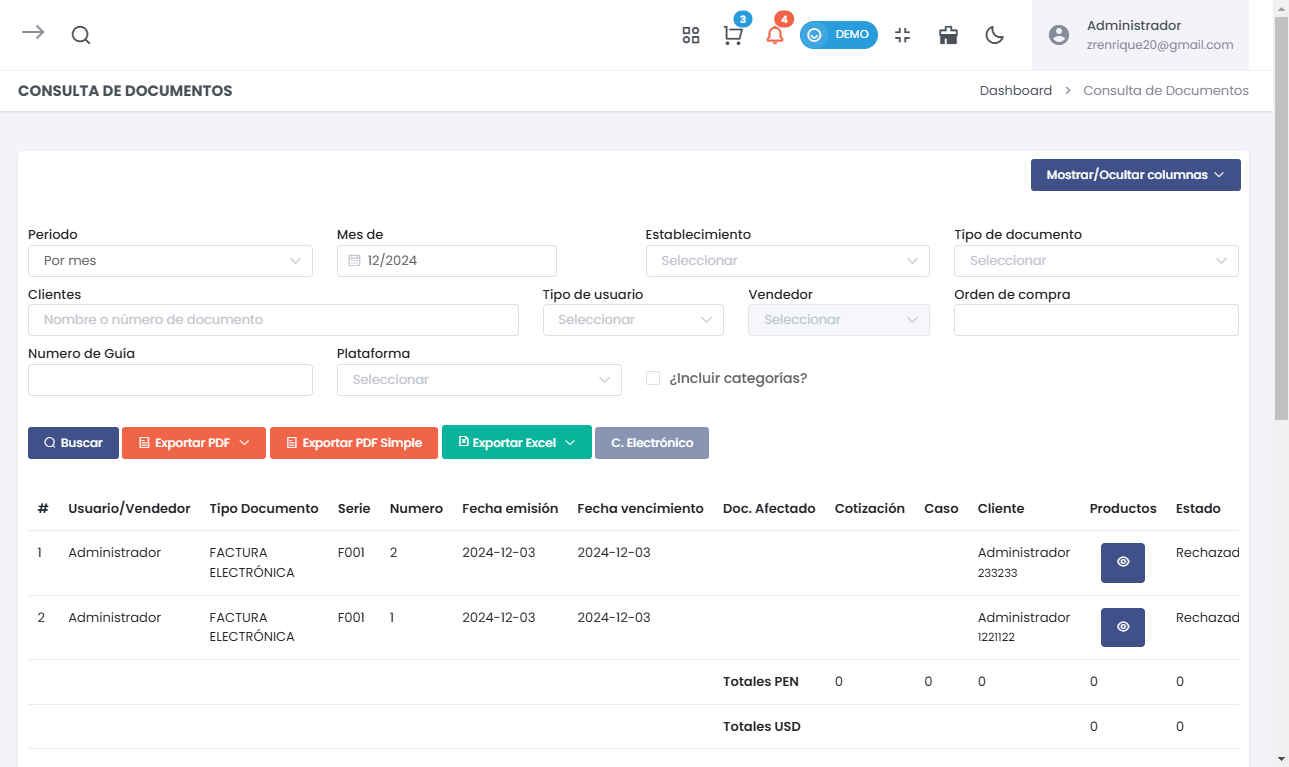1289x767 pixels.
Task: Click Exportar PDF Simple button
Action: (x=354, y=443)
